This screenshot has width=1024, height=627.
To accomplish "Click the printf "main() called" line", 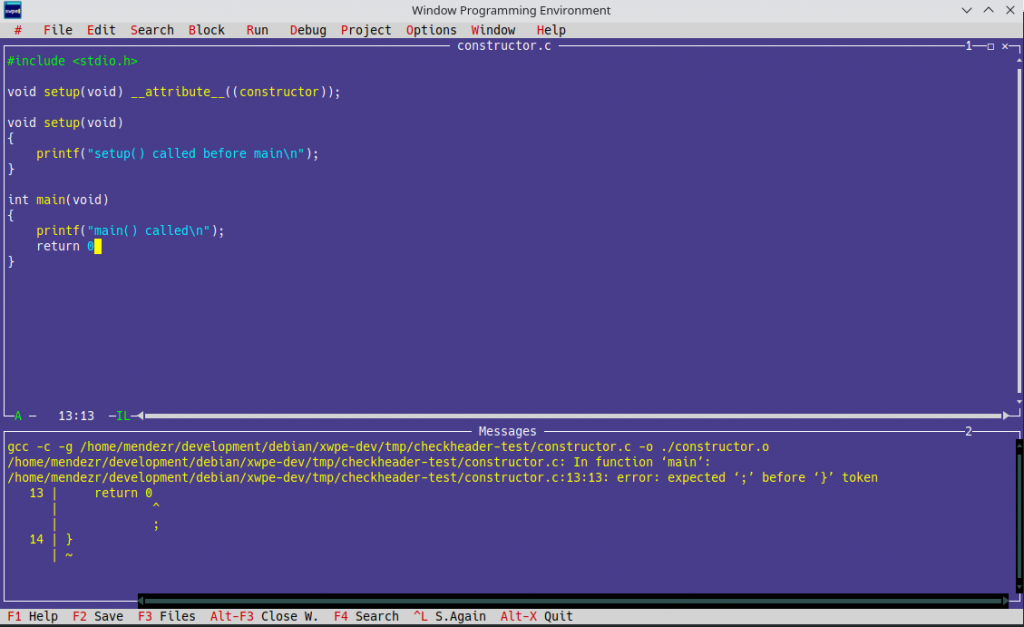I will coord(130,231).
